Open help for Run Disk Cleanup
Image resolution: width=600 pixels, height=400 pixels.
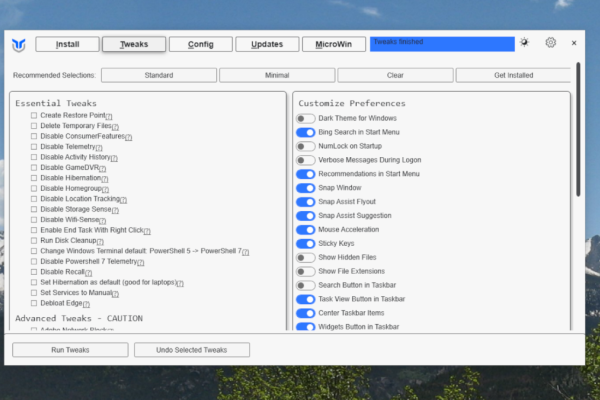point(100,242)
